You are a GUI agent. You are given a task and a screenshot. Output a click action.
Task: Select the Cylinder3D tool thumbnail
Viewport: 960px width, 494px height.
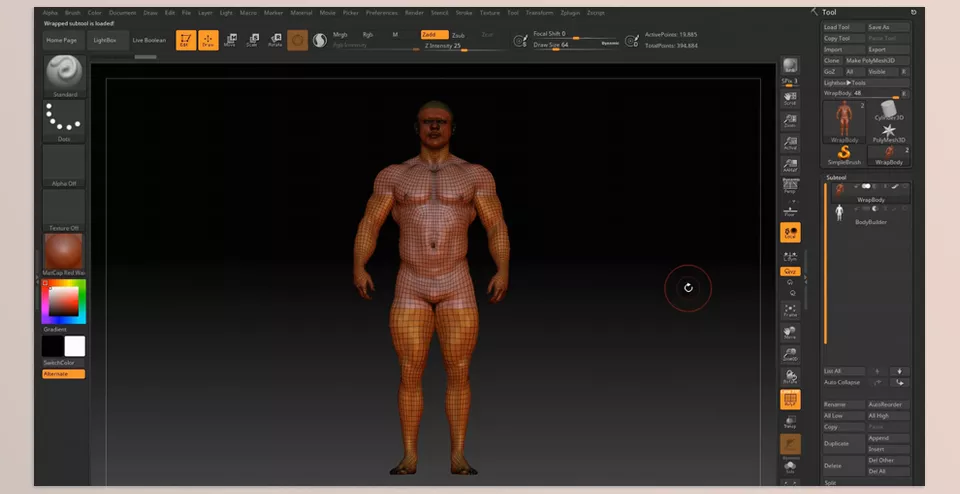(x=889, y=111)
